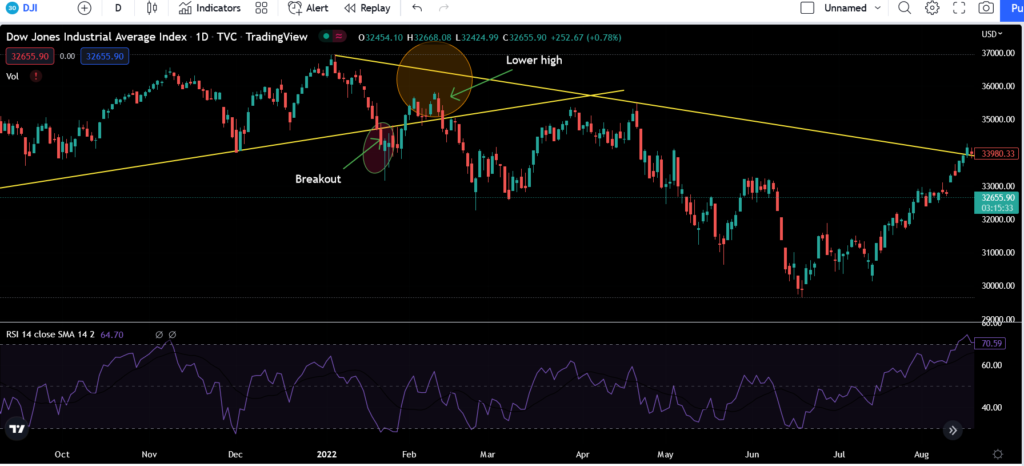
Task: Change the D time interval
Action: 118,8
